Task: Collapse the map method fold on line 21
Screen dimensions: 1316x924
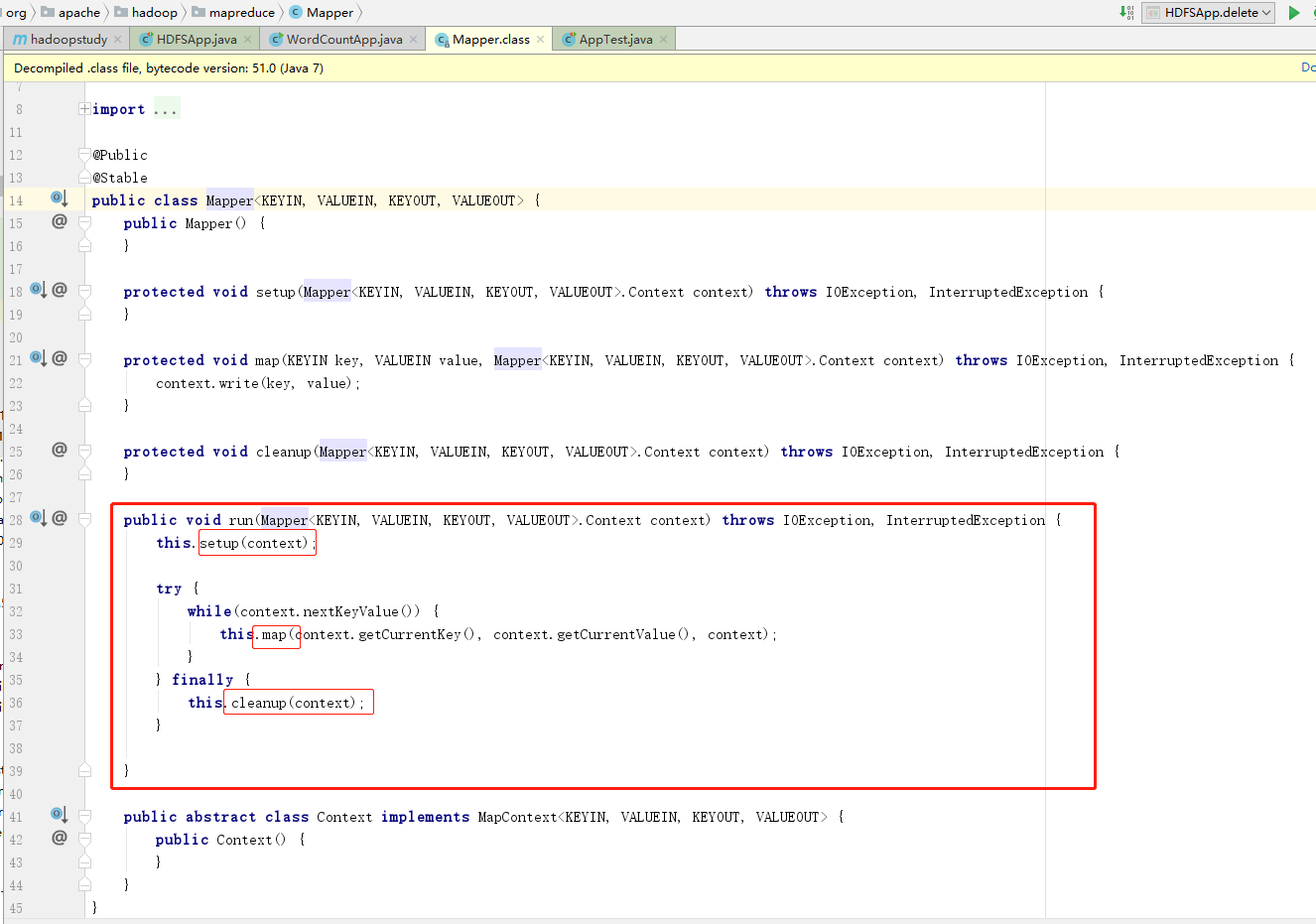Action: point(84,359)
